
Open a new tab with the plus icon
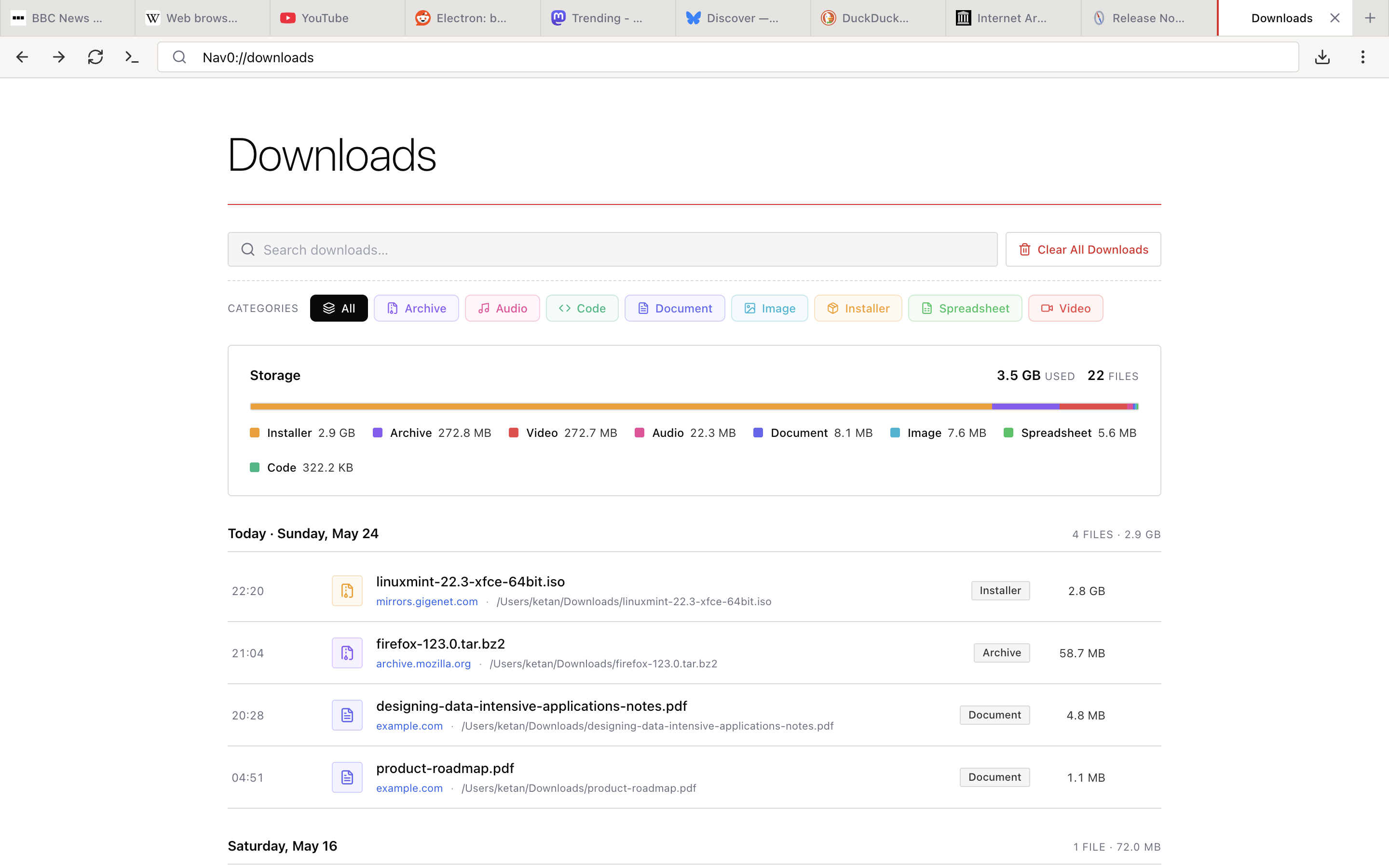(1370, 18)
